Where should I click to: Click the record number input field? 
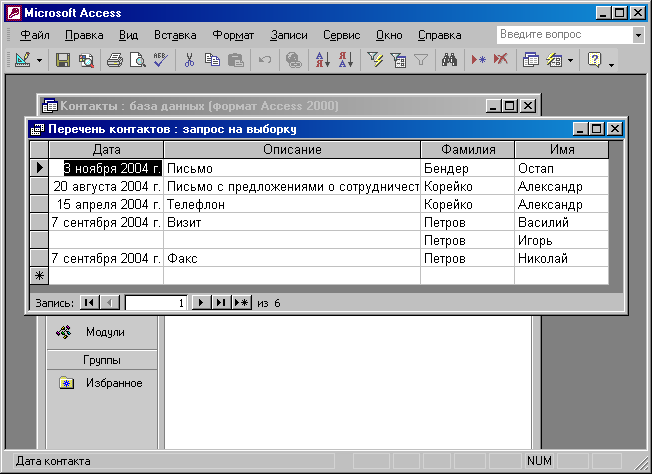156,303
